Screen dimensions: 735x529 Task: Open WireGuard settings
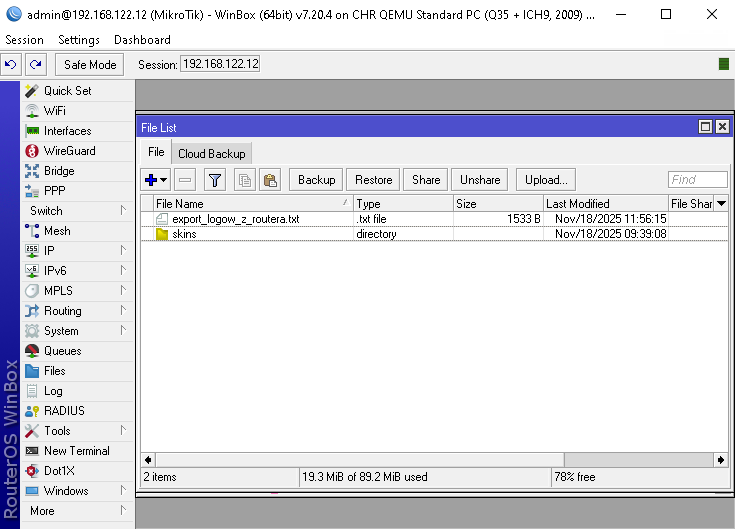click(77, 151)
